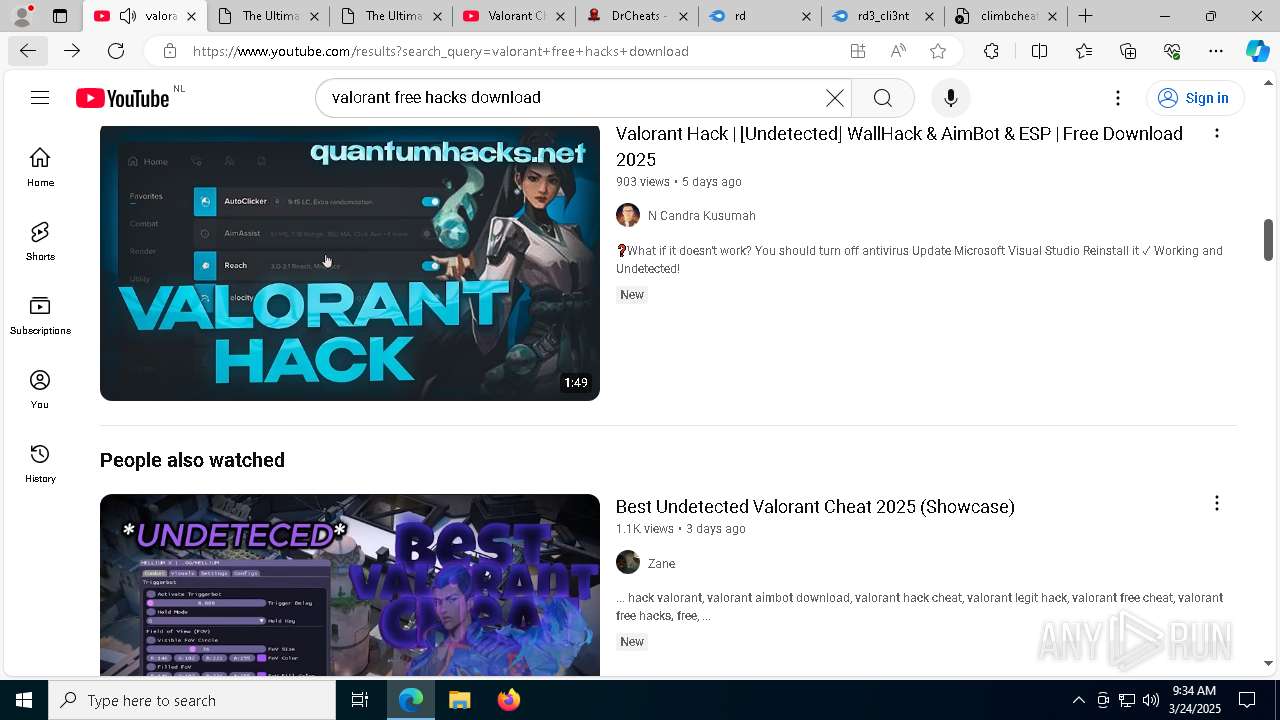This screenshot has height=720, width=1280.
Task: Switch to the rd tab
Action: [760, 16]
